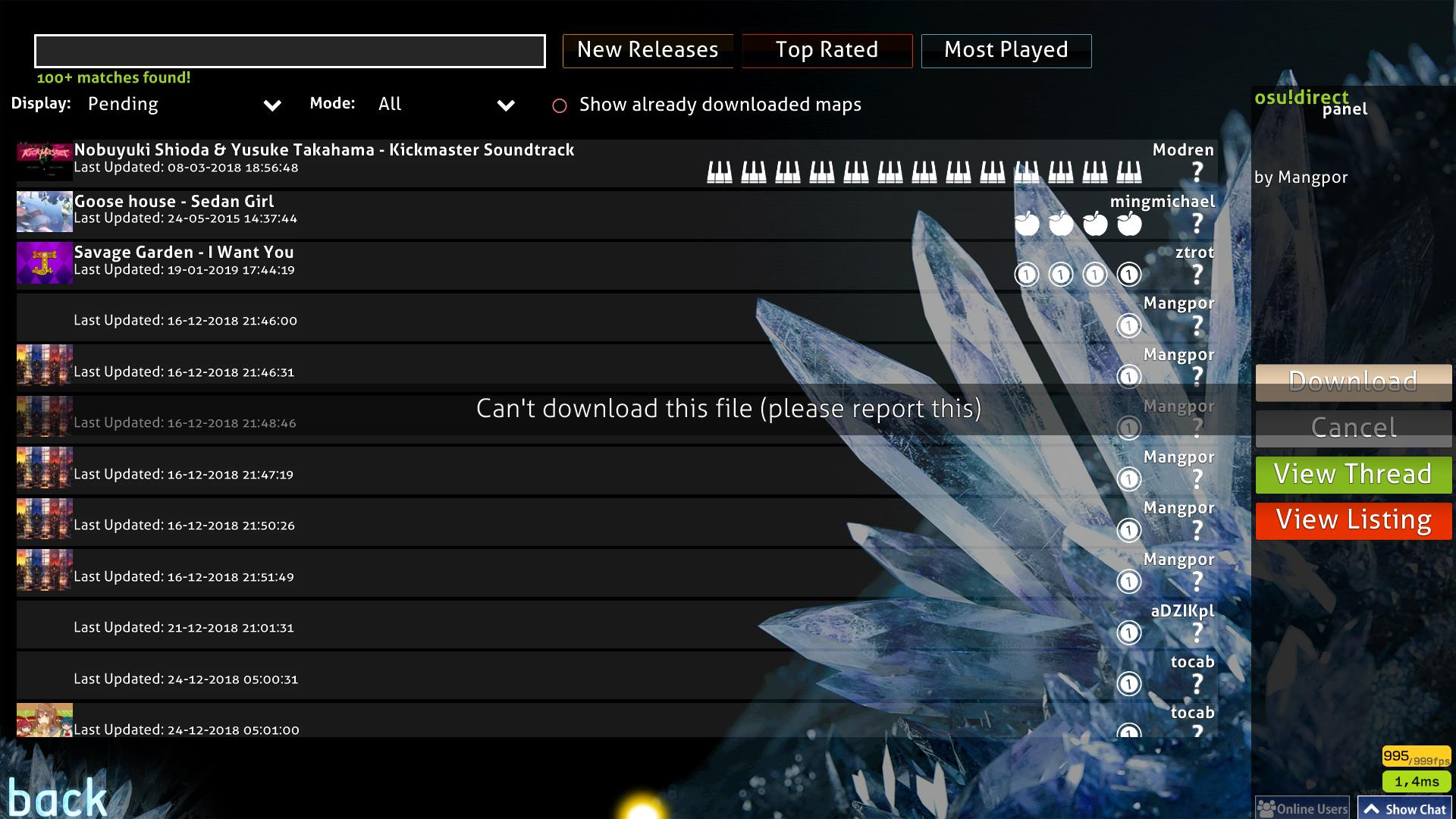Click the beatmap search input field

pyautogui.click(x=288, y=52)
